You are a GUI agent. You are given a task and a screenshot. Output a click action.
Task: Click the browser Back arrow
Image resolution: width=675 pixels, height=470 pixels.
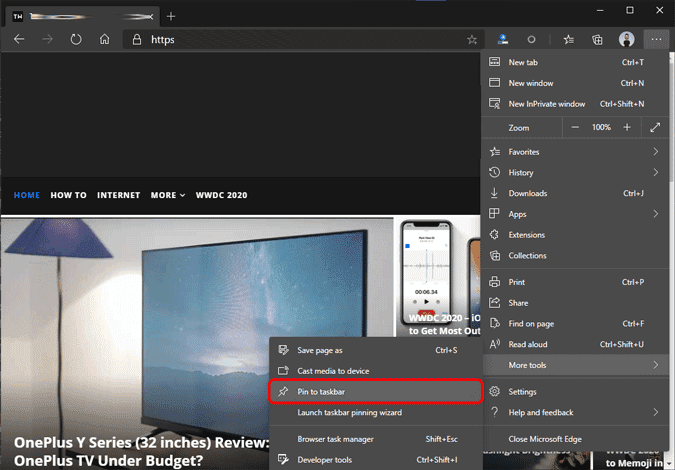(x=19, y=40)
